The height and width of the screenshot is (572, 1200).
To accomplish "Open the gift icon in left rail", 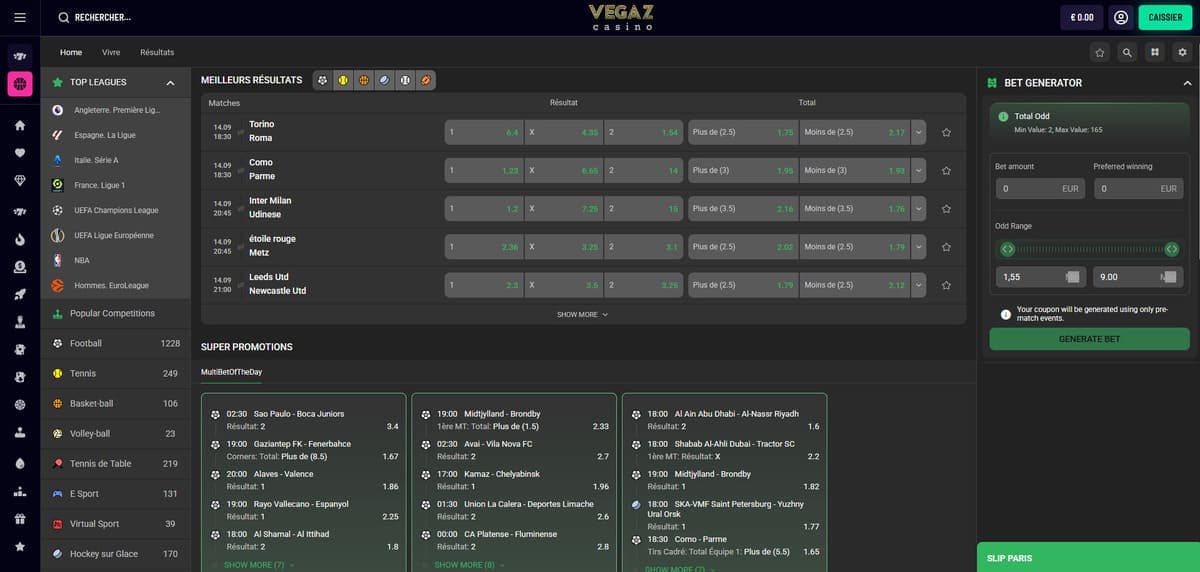I will tap(20, 519).
